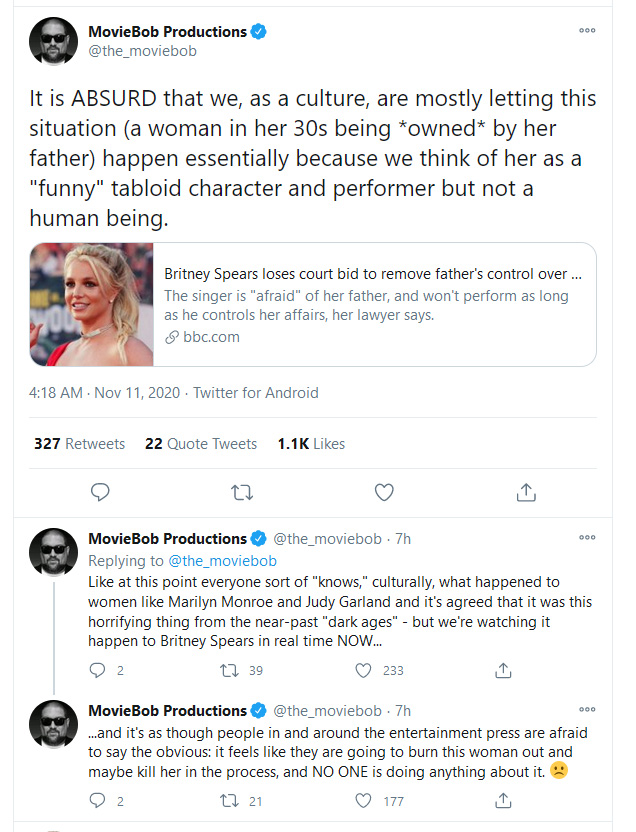Retweet the reply showing 39 retweets
636x832 pixels.
click(229, 671)
